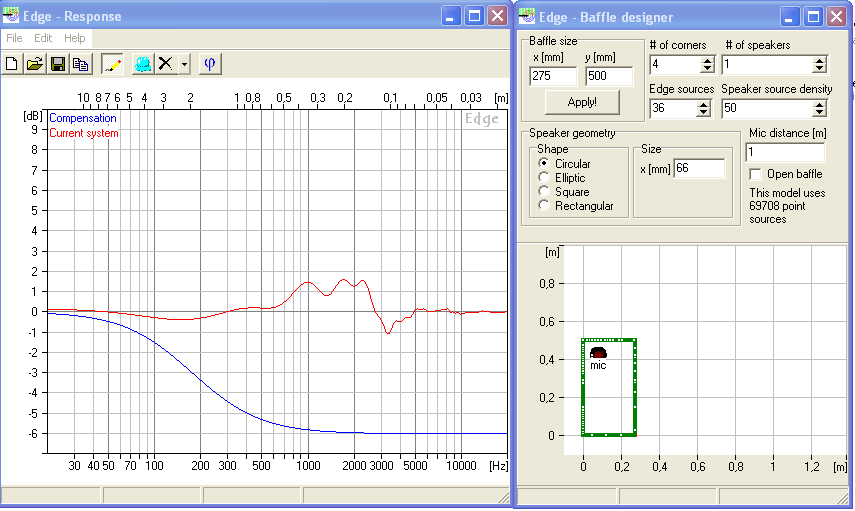855x511 pixels.
Task: Decrease Speaker source density with down arrow
Action: pos(819,113)
